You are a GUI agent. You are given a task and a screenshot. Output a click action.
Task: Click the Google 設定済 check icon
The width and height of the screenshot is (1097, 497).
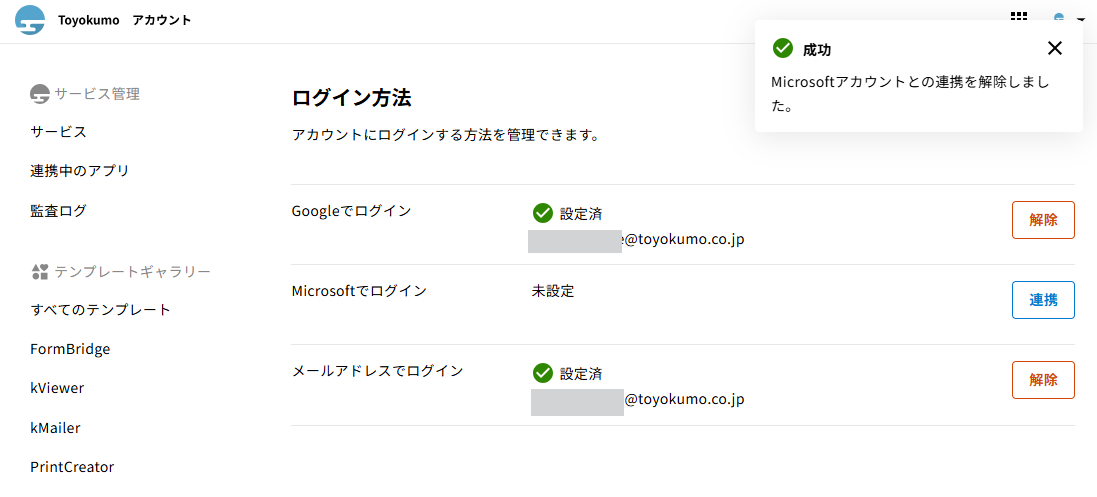click(543, 213)
